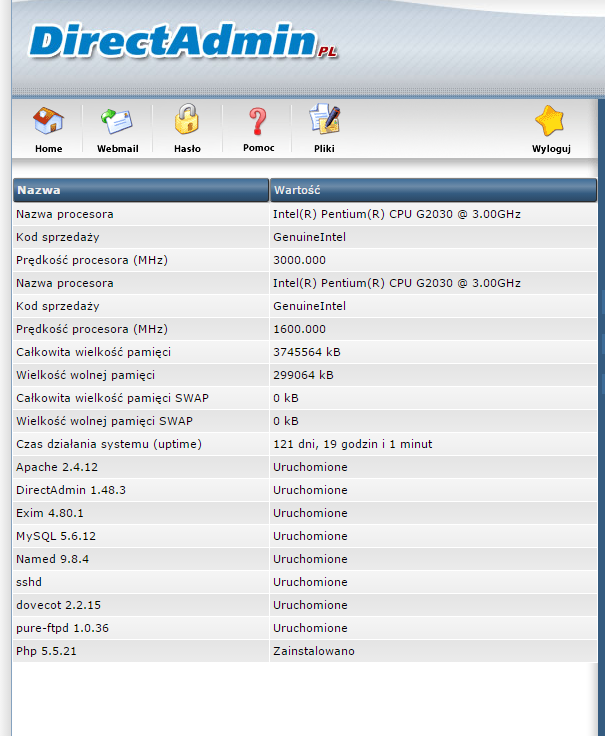Open Pliki file manager icon
This screenshot has height=736, width=605.
324,119
